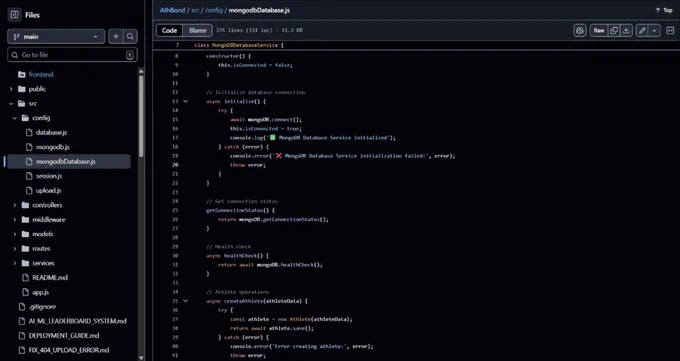Click the app.js file icon
This screenshot has width=680, height=361.
(26, 292)
